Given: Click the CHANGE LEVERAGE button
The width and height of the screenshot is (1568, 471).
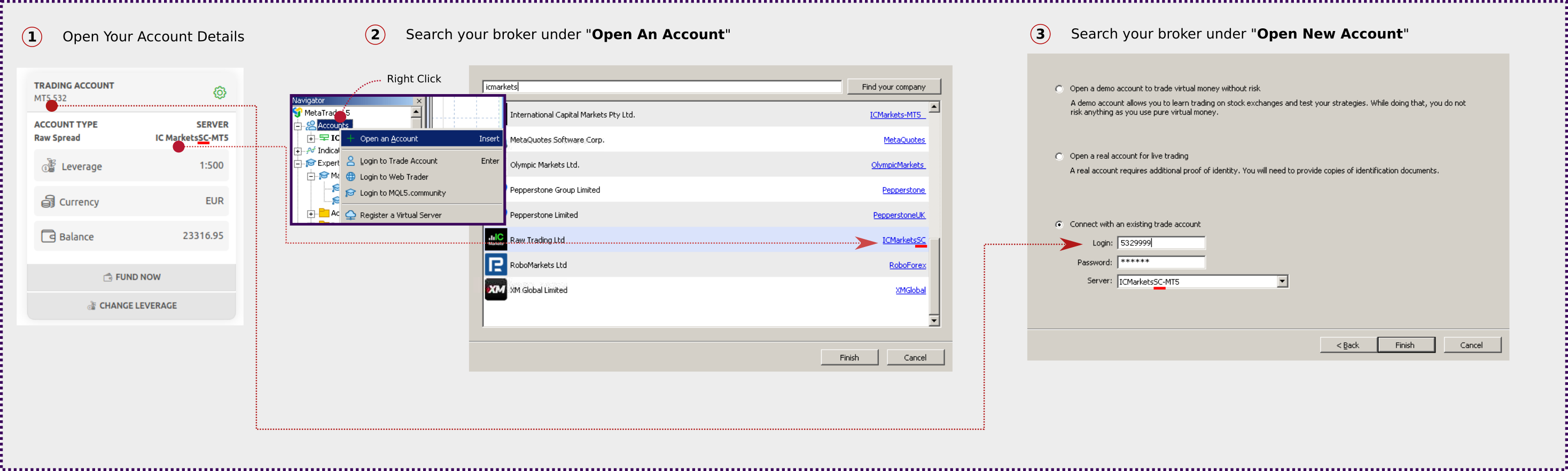Looking at the screenshot, I should pyautogui.click(x=131, y=306).
